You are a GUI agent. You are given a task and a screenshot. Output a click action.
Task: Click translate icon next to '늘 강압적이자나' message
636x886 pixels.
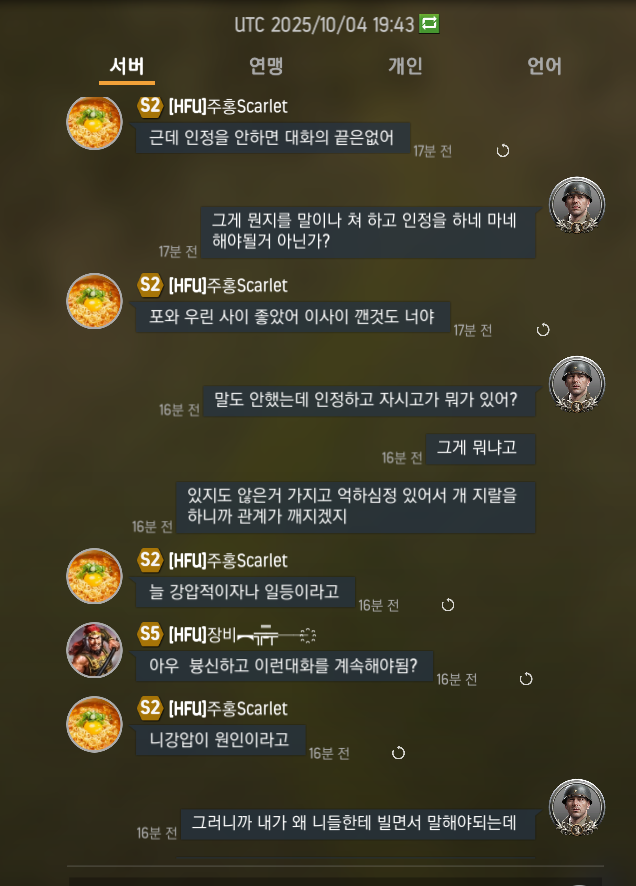pyautogui.click(x=448, y=605)
